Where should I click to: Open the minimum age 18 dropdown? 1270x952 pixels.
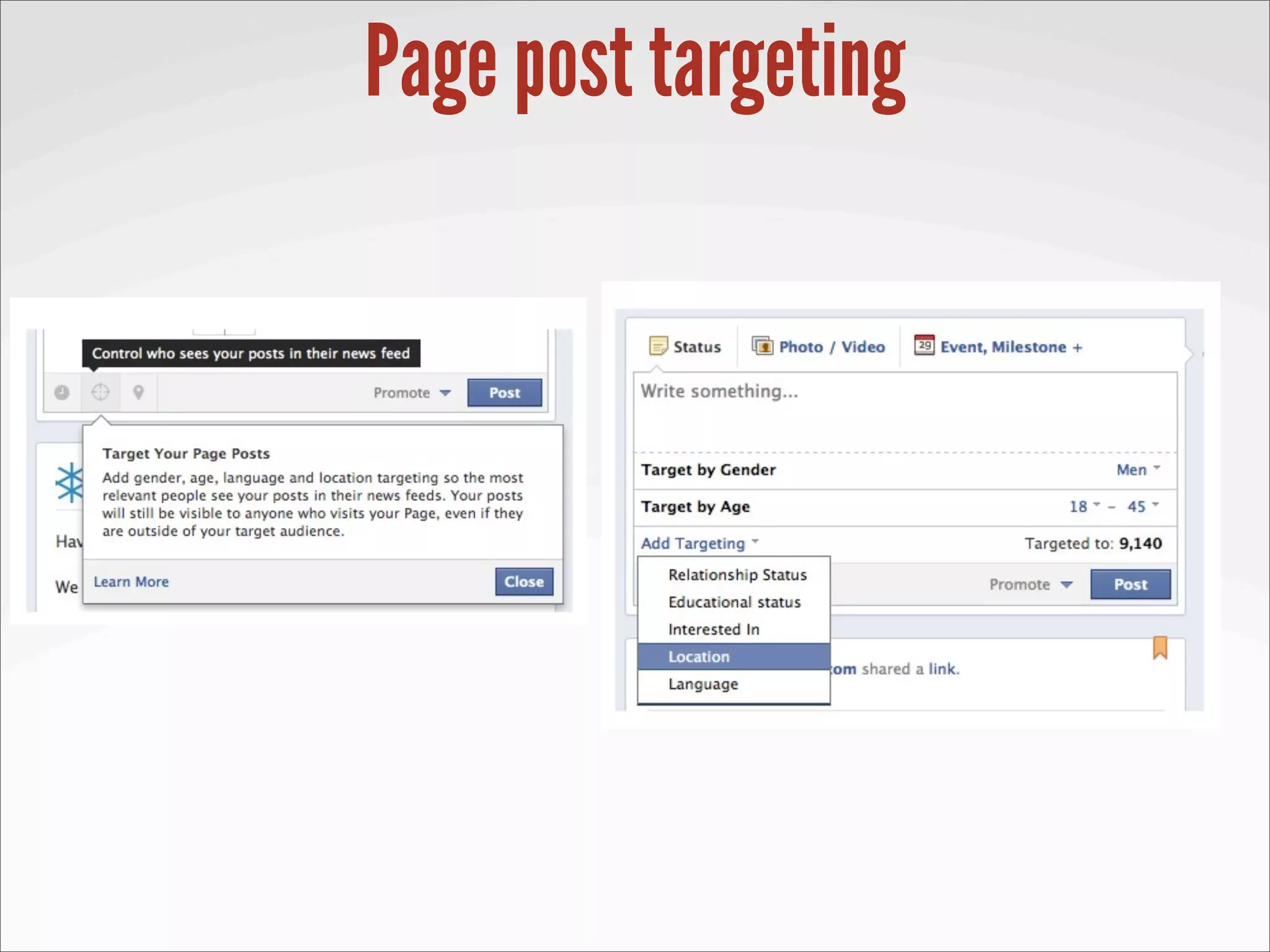pyautogui.click(x=1085, y=506)
